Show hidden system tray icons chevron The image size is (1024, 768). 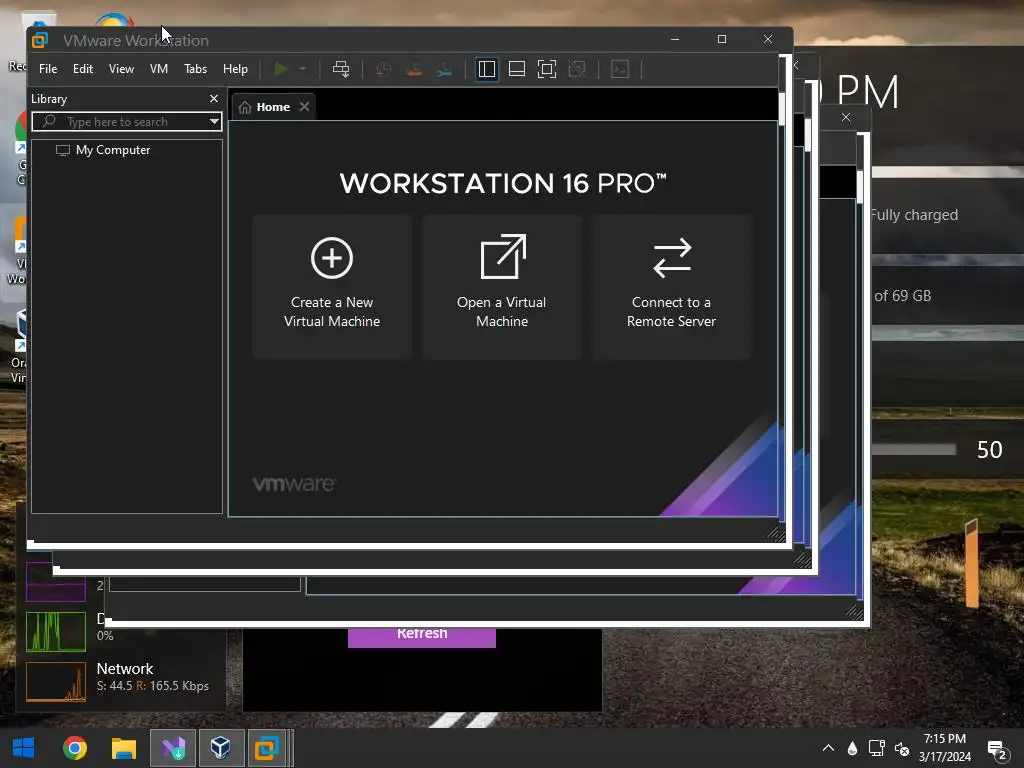(x=828, y=748)
